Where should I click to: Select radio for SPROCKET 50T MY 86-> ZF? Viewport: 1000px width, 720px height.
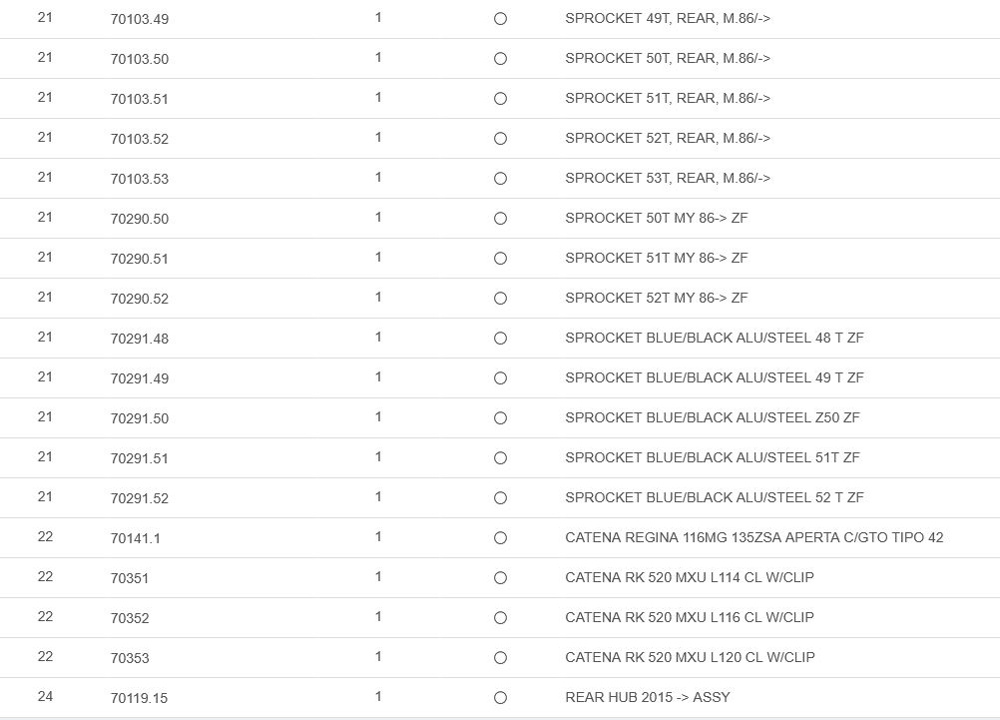(x=500, y=219)
